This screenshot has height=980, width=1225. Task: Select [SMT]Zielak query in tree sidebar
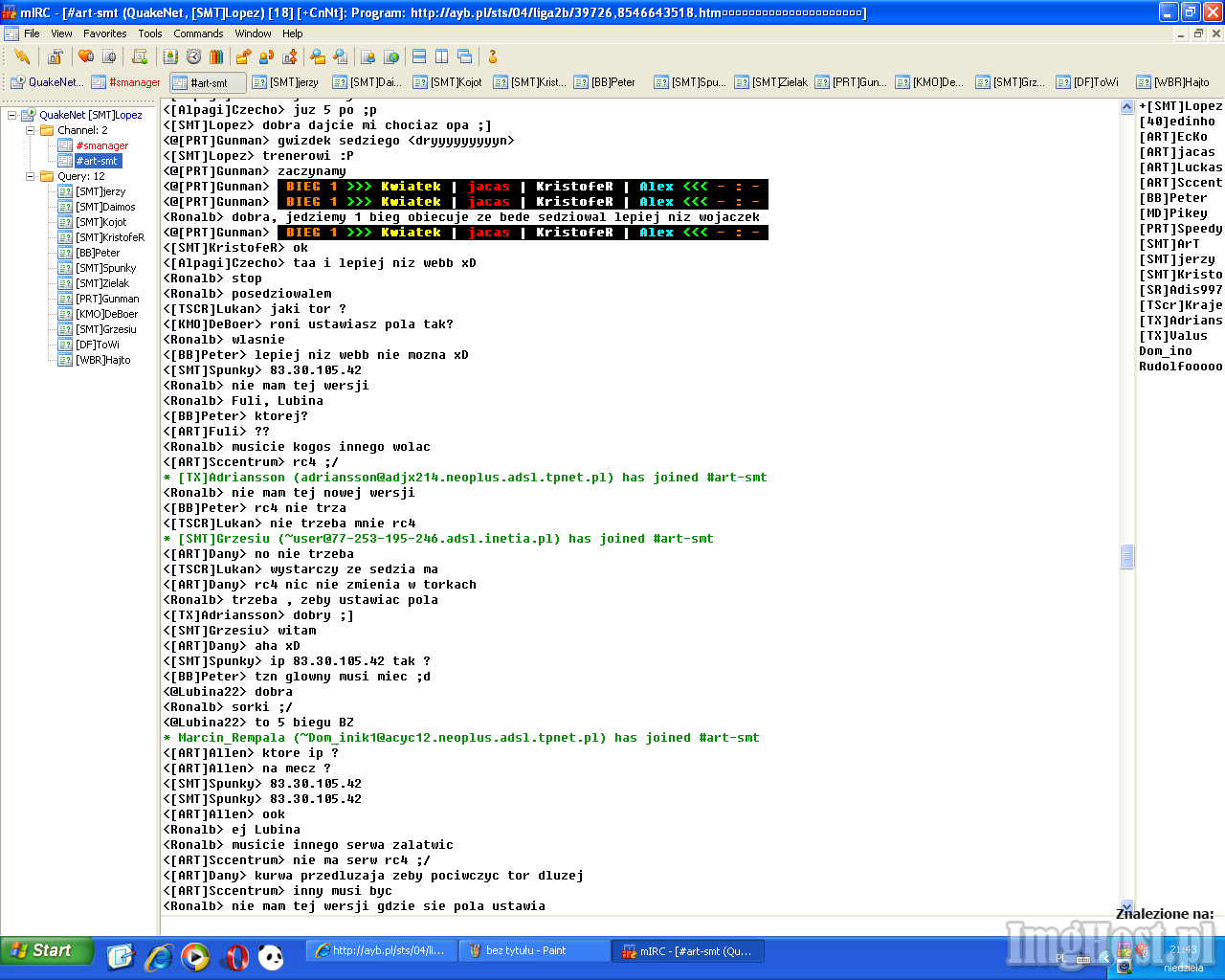[102, 283]
